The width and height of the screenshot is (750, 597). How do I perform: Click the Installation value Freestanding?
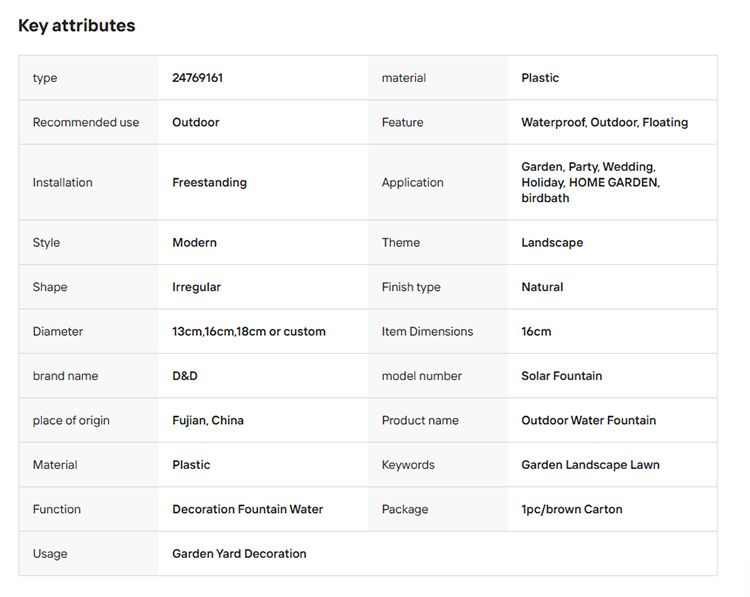click(x=209, y=182)
